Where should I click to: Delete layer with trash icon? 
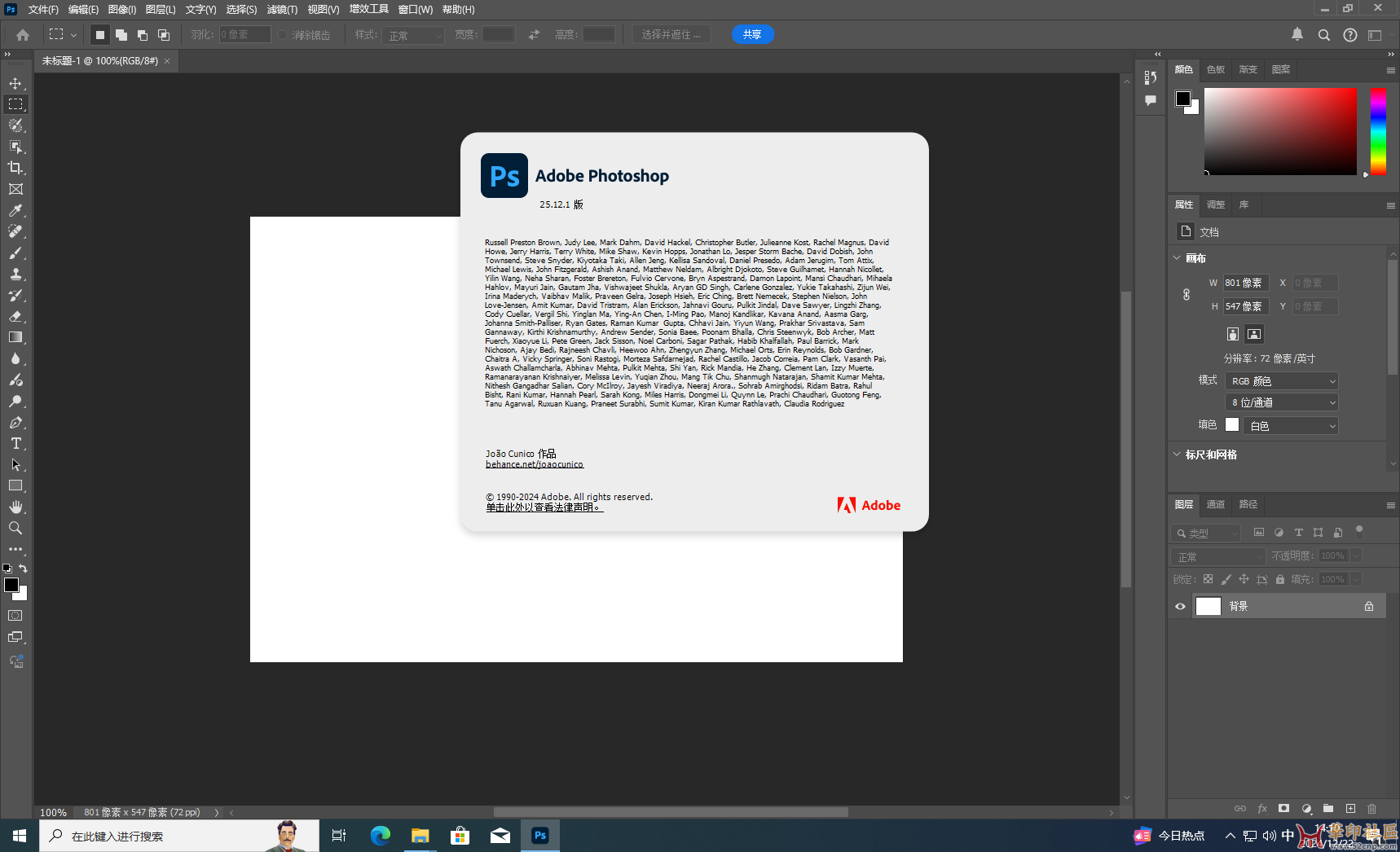pyautogui.click(x=1371, y=809)
